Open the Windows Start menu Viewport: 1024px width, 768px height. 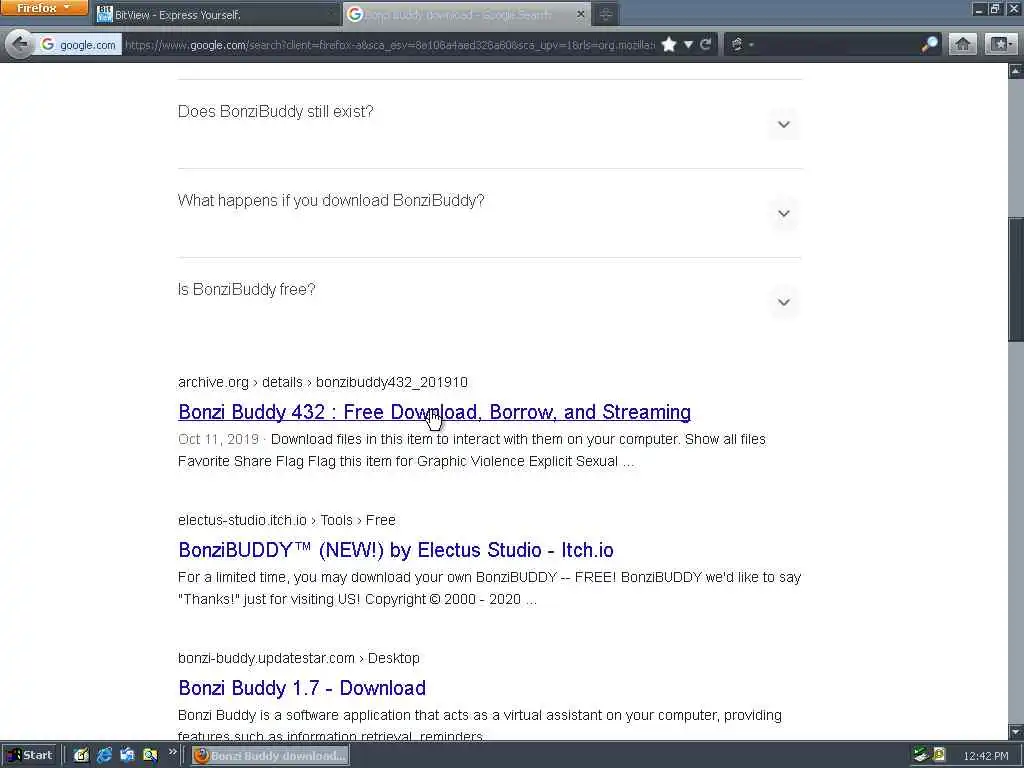tap(30, 755)
